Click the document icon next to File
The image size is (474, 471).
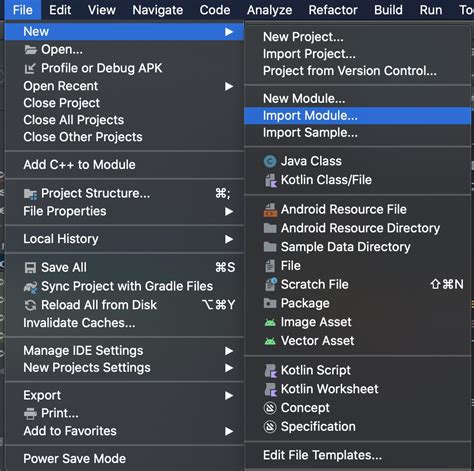(x=270, y=266)
